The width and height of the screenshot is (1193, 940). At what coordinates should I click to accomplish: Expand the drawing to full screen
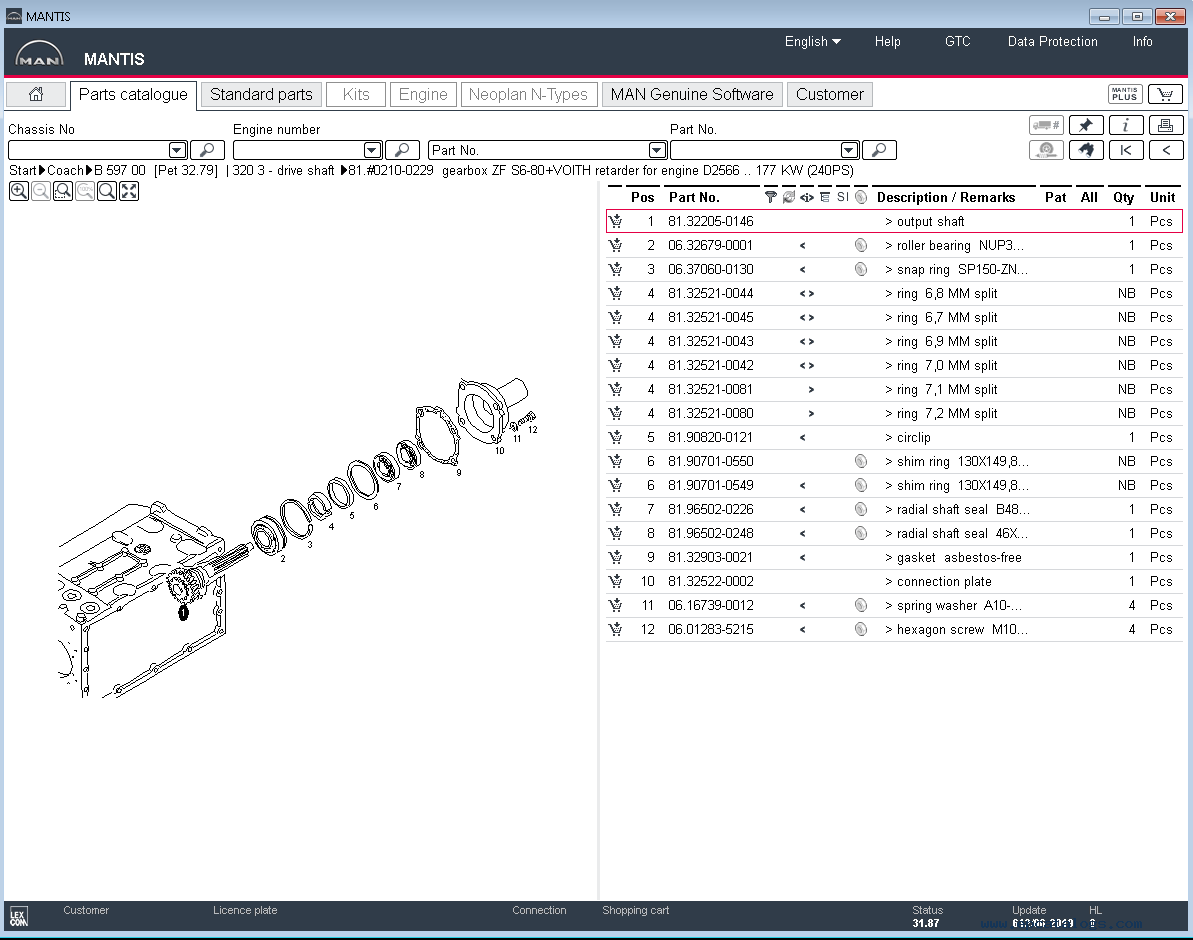point(129,191)
